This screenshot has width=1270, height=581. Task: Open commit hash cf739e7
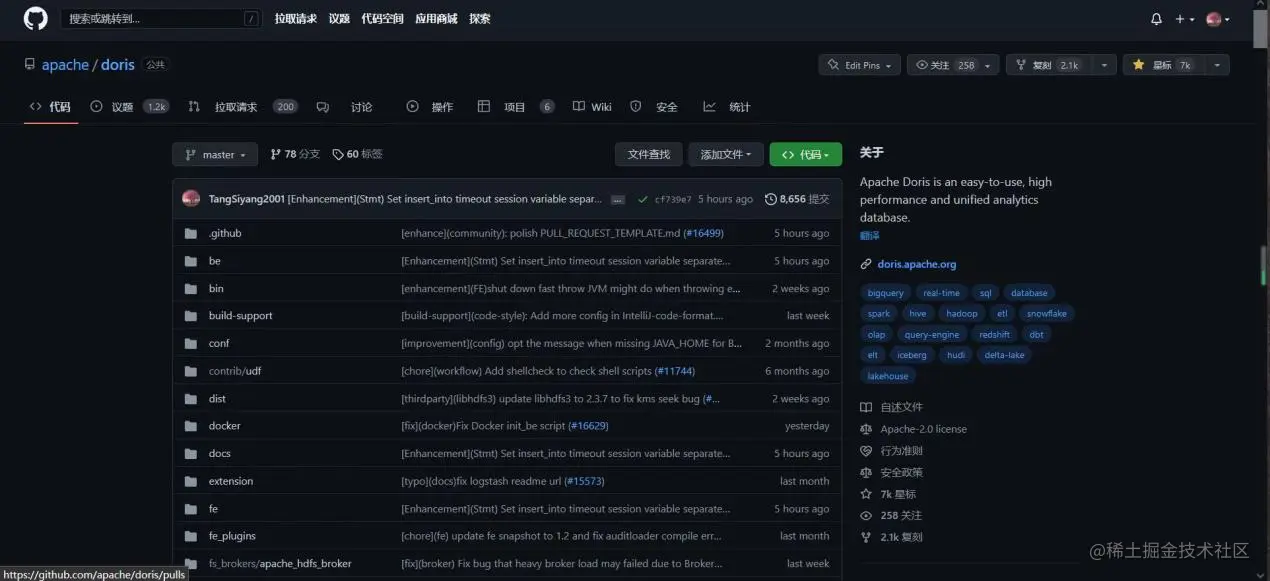(673, 199)
